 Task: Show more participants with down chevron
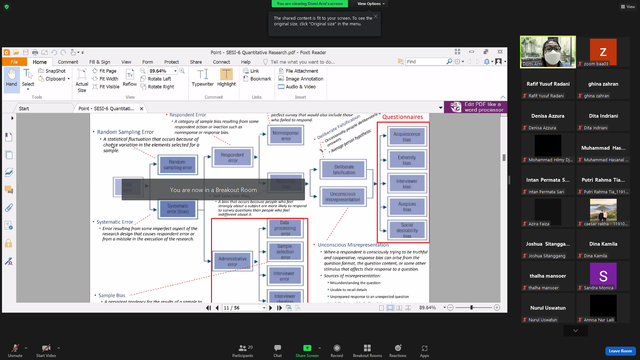coord(575,331)
